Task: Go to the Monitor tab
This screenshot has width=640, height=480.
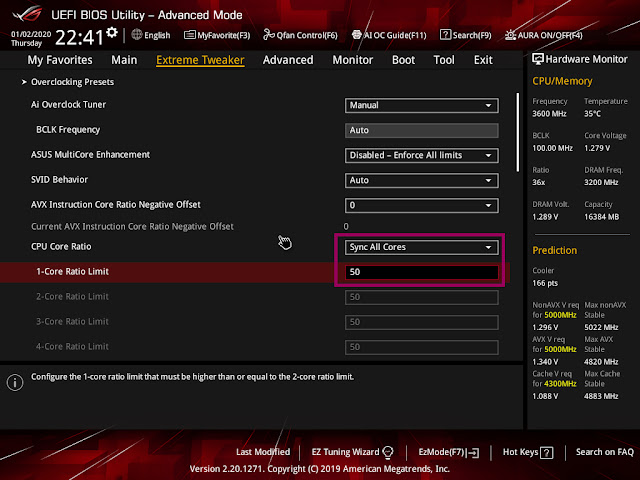Action: [353, 60]
